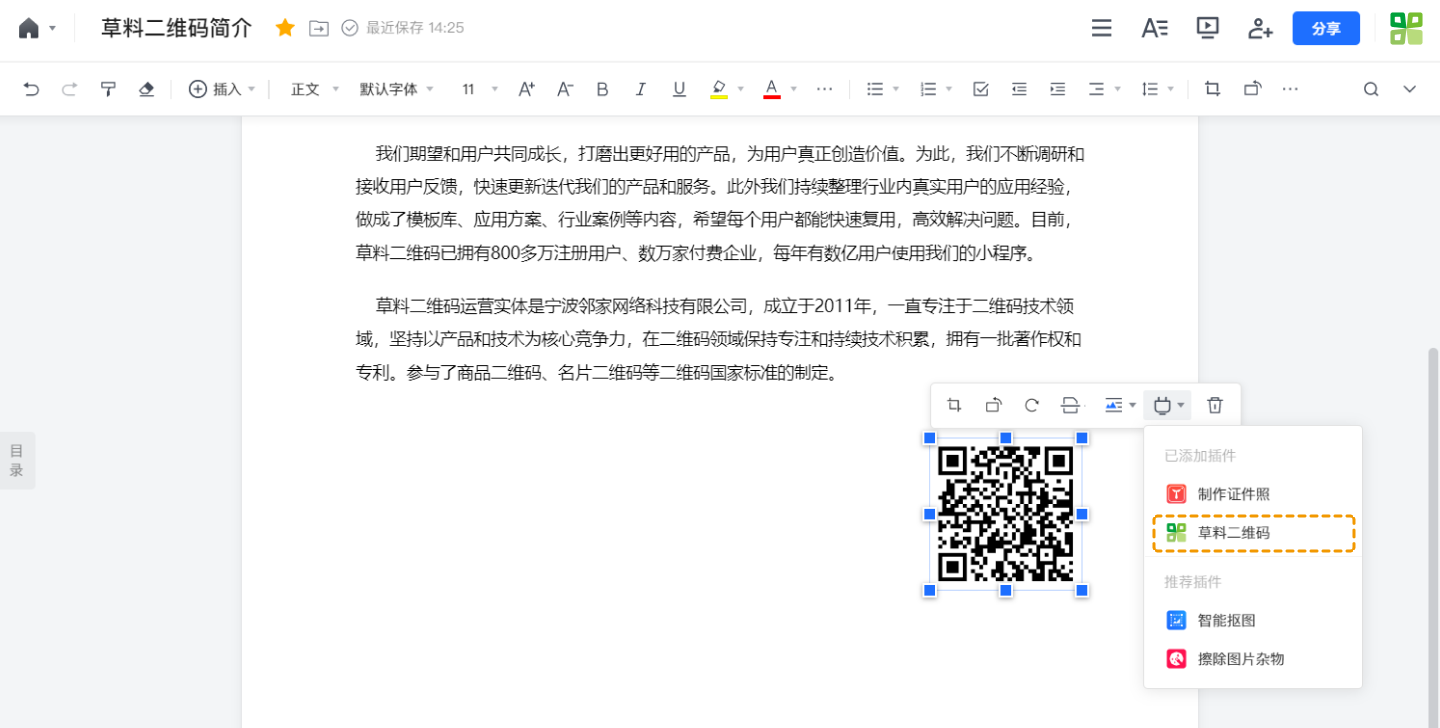Redo the last action
Viewport: 1440px width, 728px height.
tap(69, 89)
